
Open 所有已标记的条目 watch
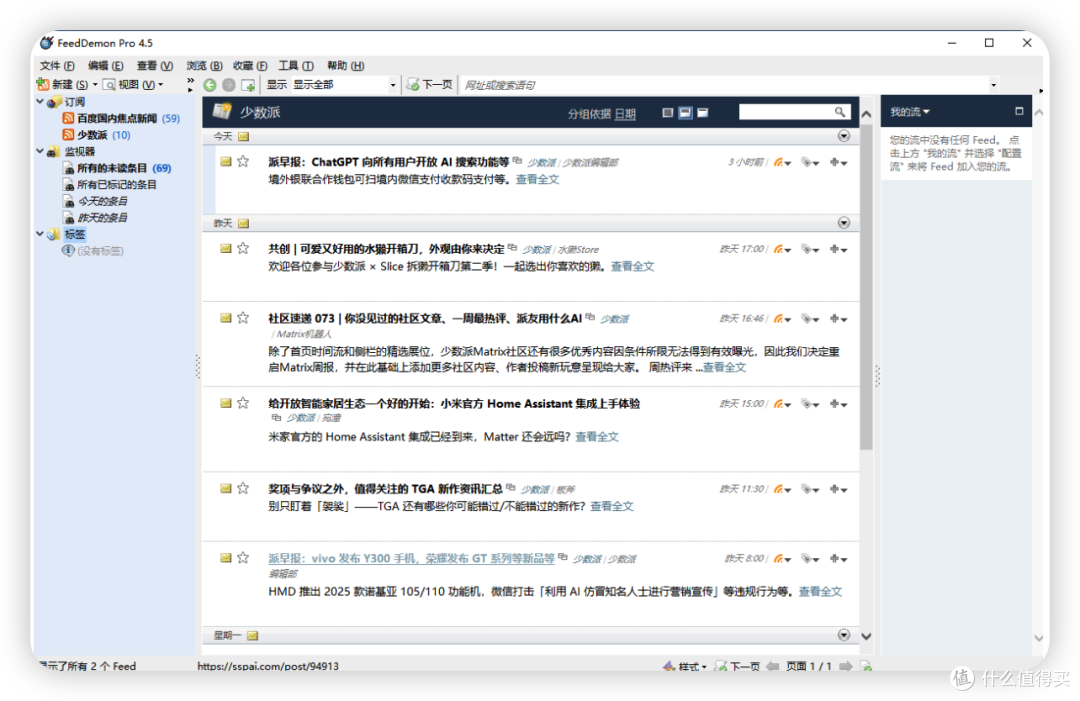(110, 185)
